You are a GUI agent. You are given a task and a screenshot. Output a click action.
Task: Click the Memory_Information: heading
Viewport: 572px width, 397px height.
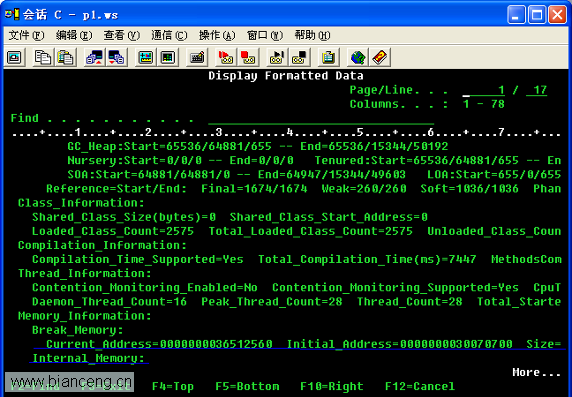coord(85,316)
